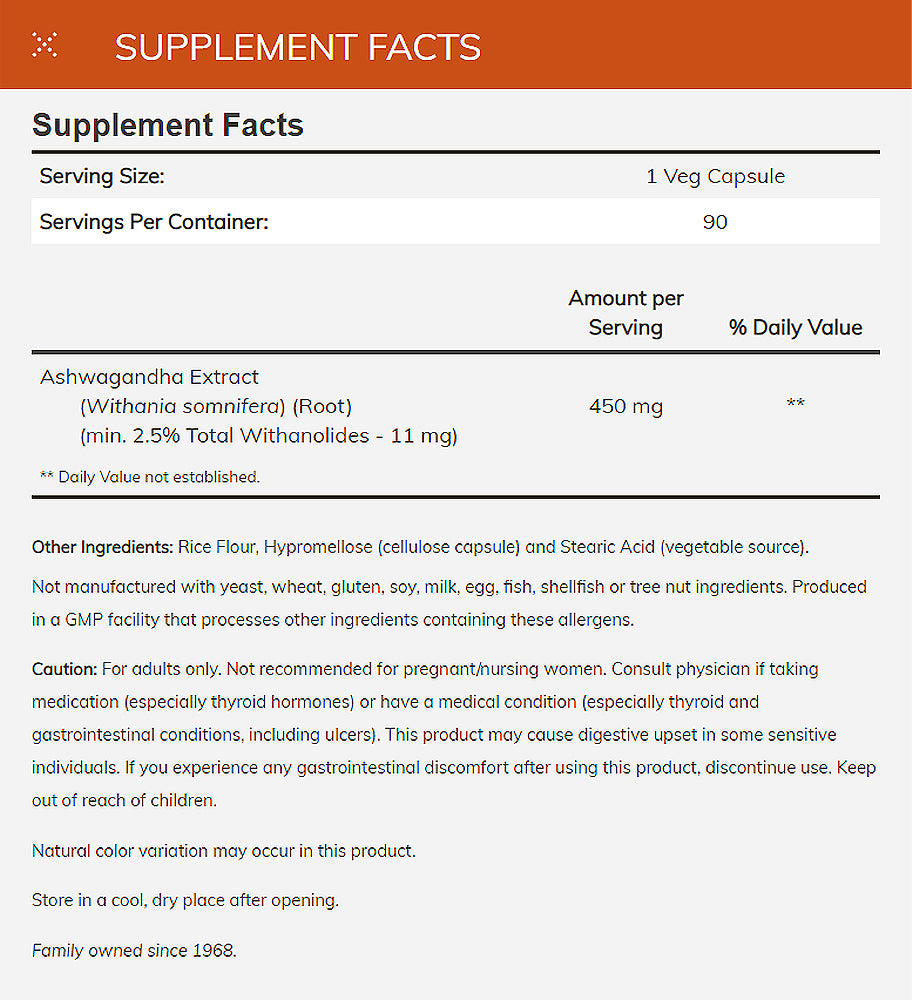Screen dimensions: 912x1000
Task: Click the Total Withanolides 11 mg line
Action: click(x=268, y=436)
